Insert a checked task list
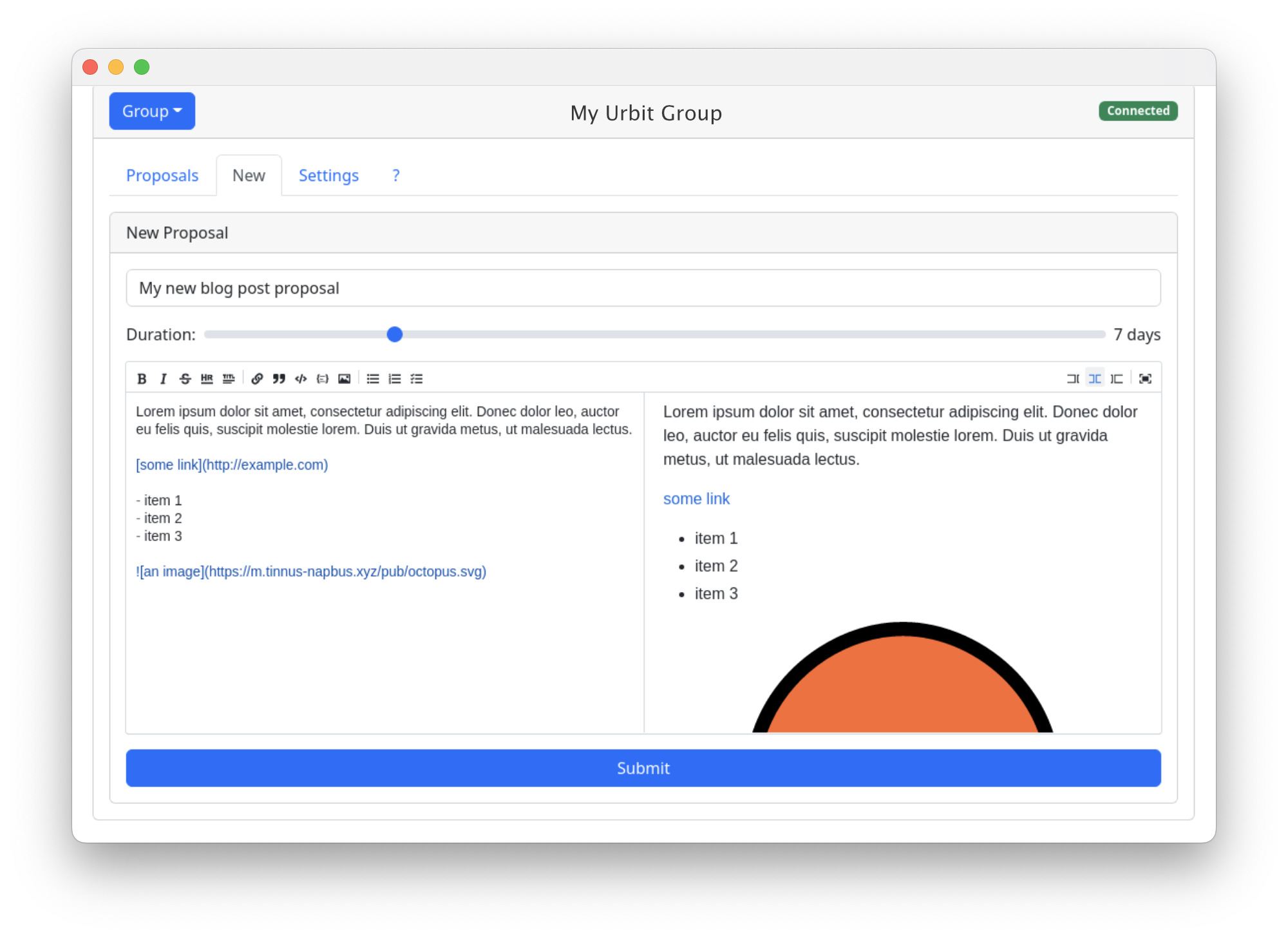1288x938 pixels. 417,379
